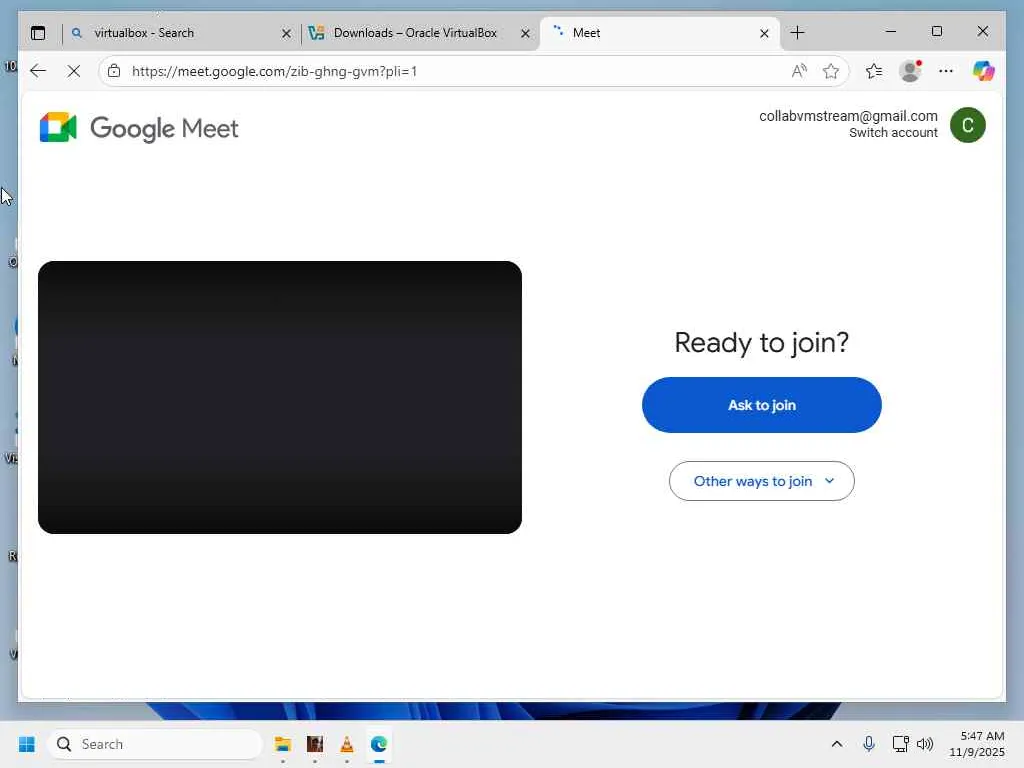Open the Windows Start menu
Screen dimensions: 1024x768
point(27,744)
